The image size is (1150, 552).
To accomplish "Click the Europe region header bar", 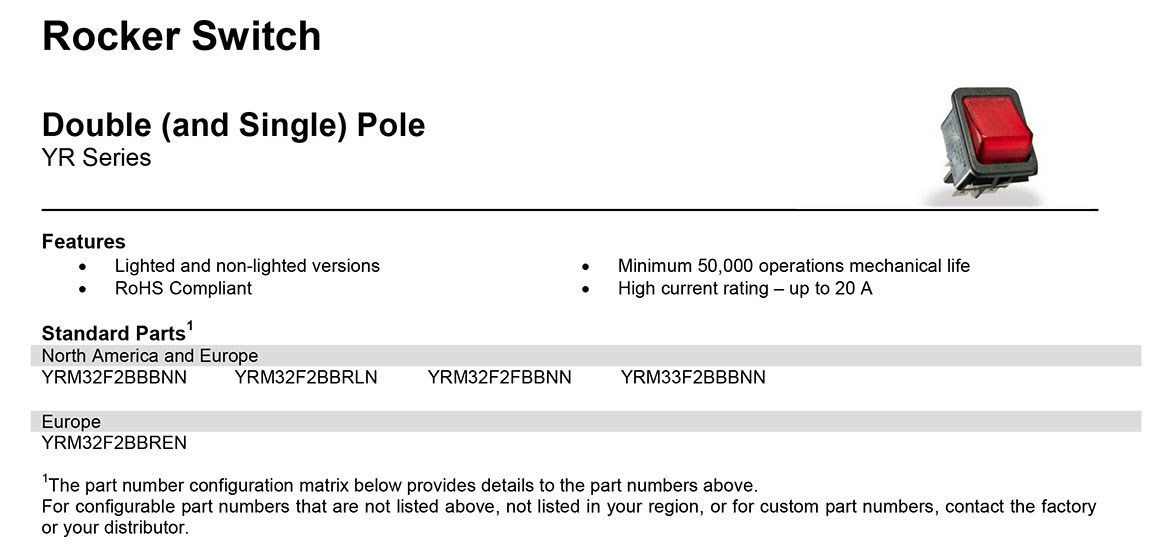I will click(590, 422).
